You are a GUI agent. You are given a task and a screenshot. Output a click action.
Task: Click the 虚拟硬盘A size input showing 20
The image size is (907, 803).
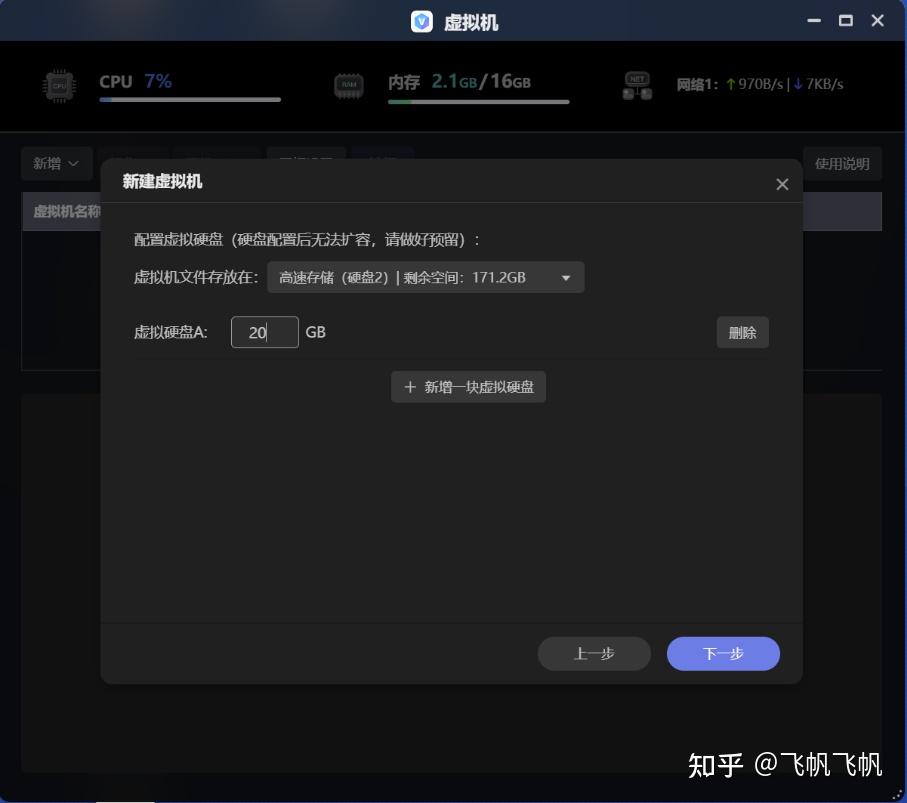tap(264, 331)
